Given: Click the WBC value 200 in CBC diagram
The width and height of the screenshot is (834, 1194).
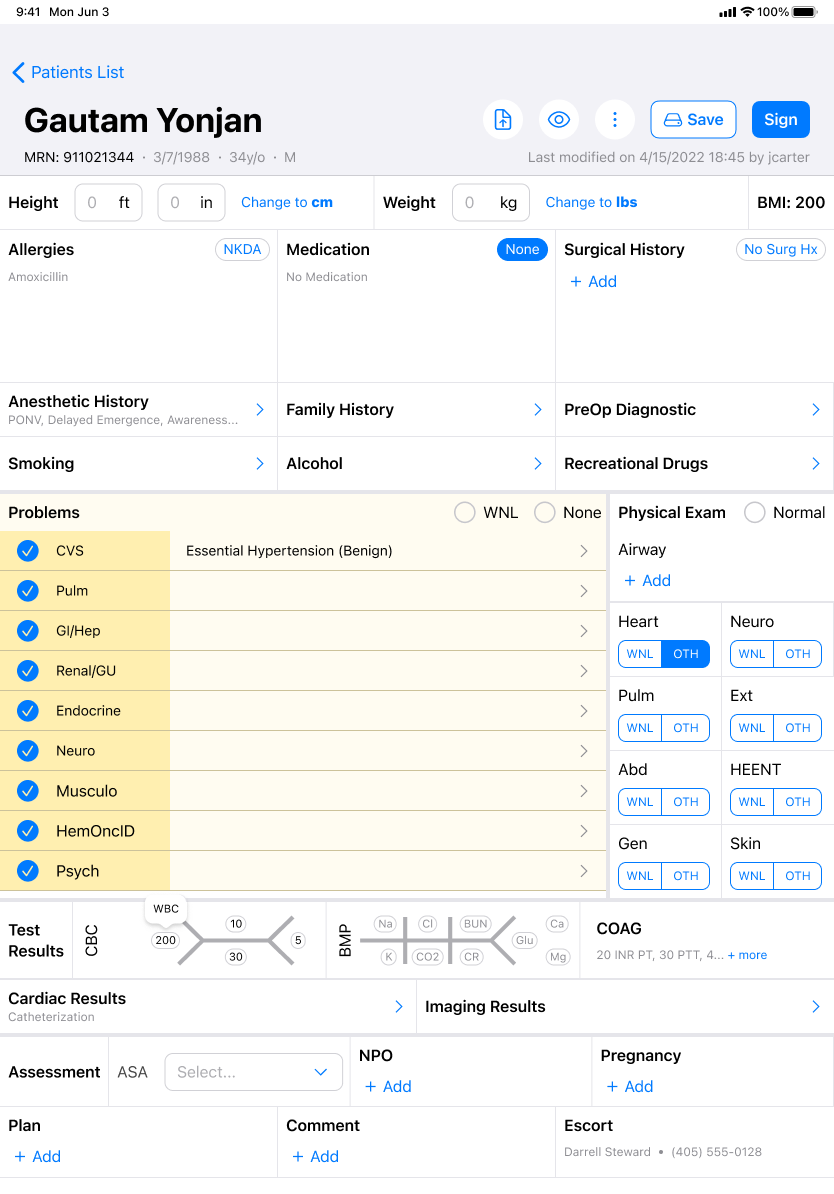Looking at the screenshot, I should [165, 940].
